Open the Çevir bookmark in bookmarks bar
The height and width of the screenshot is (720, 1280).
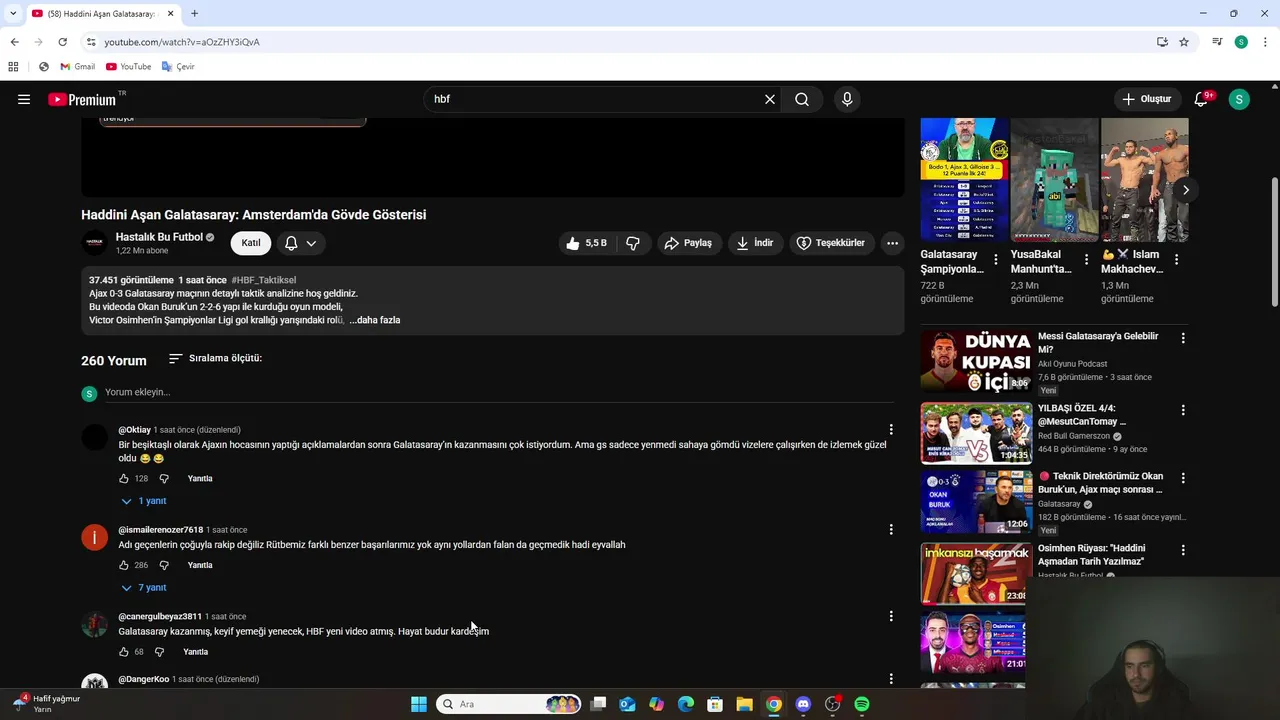coord(178,67)
